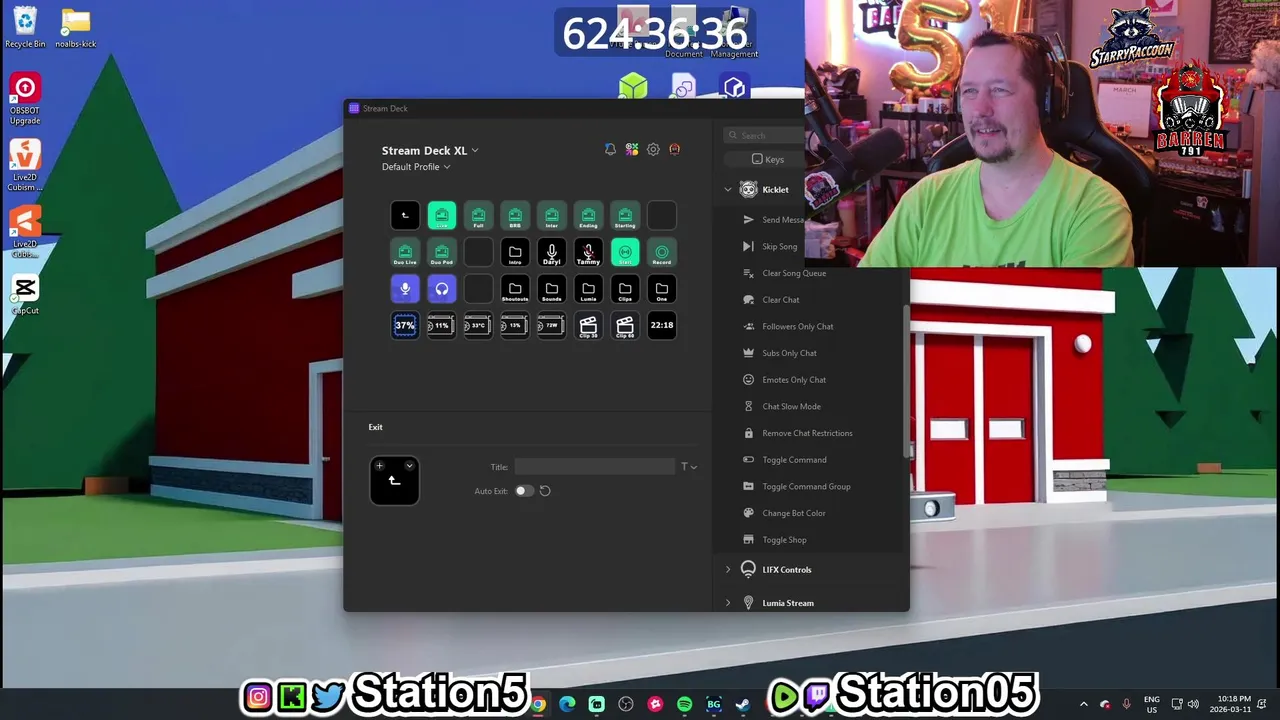1280x720 pixels.
Task: Open the user account avatar icon
Action: 675,149
